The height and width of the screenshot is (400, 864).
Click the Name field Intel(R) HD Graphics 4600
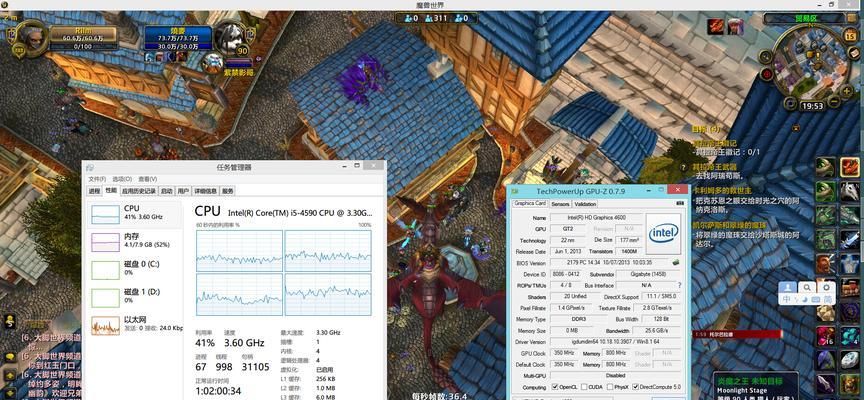click(596, 218)
